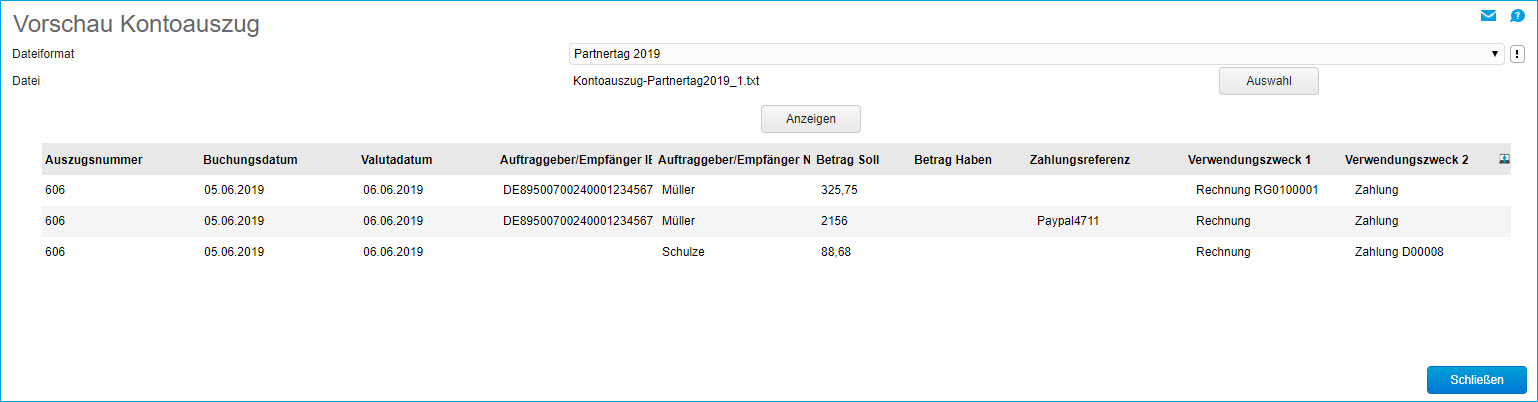The image size is (1538, 402).
Task: Sort by Auszugsnummer column header
Action: 94,160
